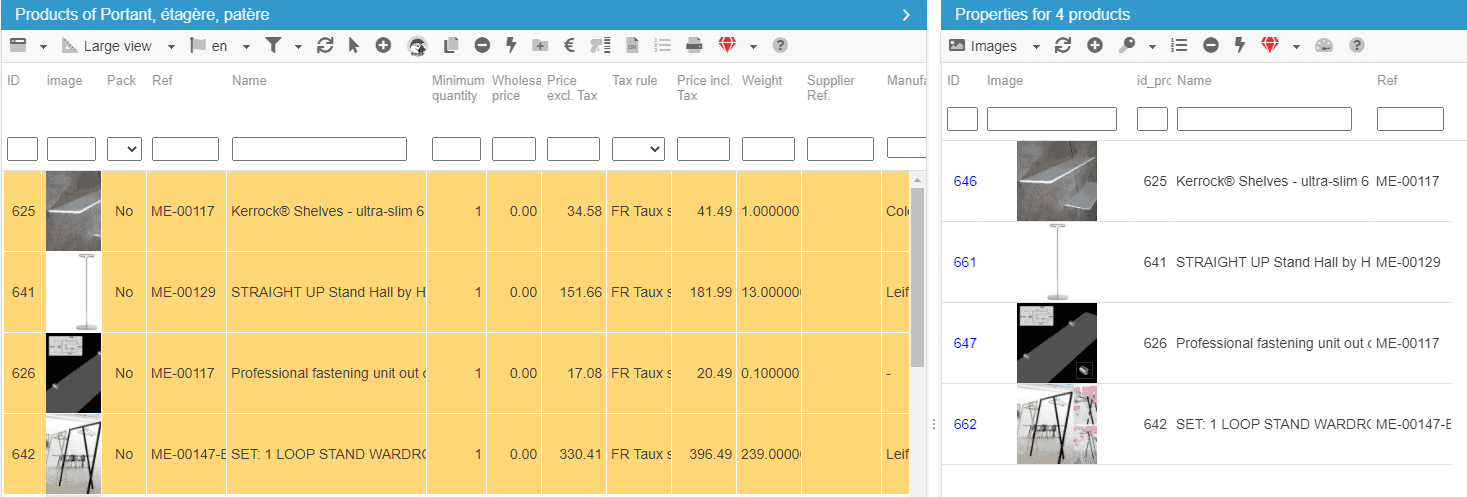
Task: Expand the Products panel with the chevron
Action: click(906, 15)
